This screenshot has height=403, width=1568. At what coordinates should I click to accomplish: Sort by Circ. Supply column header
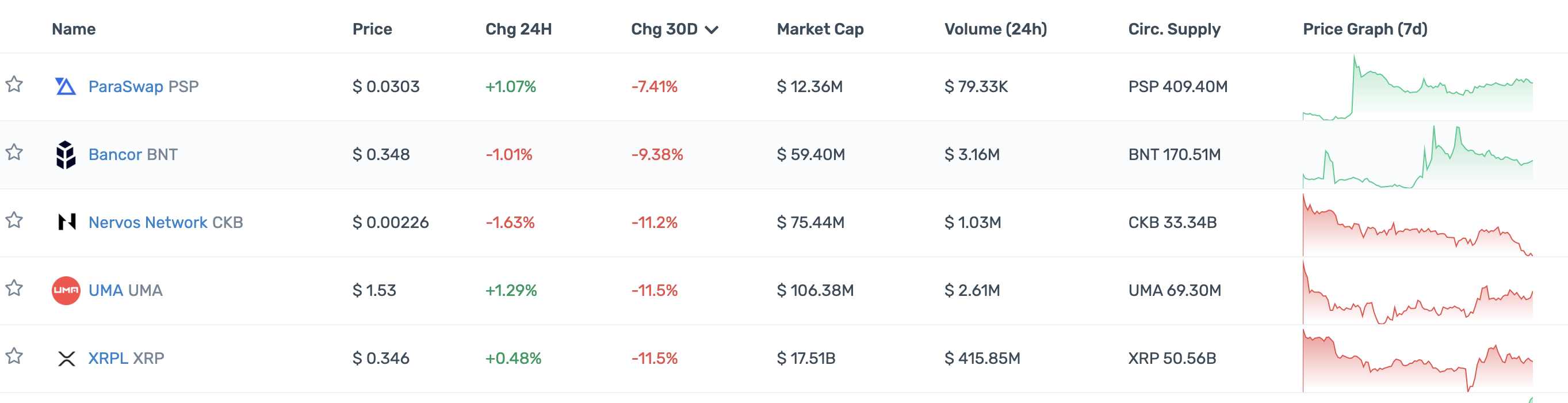point(1174,29)
